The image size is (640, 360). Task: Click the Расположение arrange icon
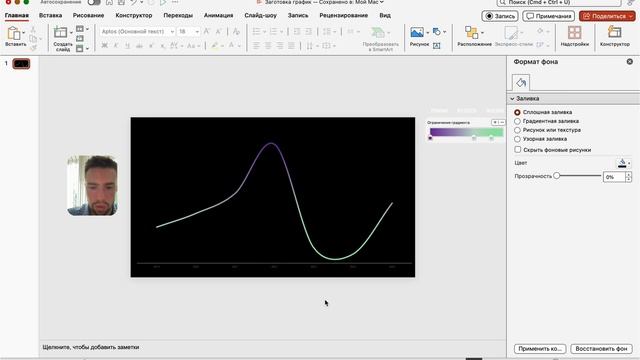coord(471,33)
